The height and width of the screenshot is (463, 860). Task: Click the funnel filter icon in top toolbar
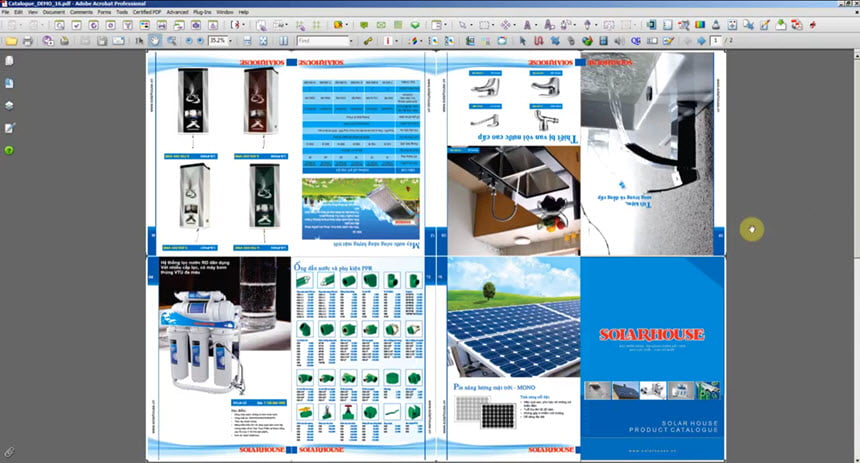click(127, 25)
